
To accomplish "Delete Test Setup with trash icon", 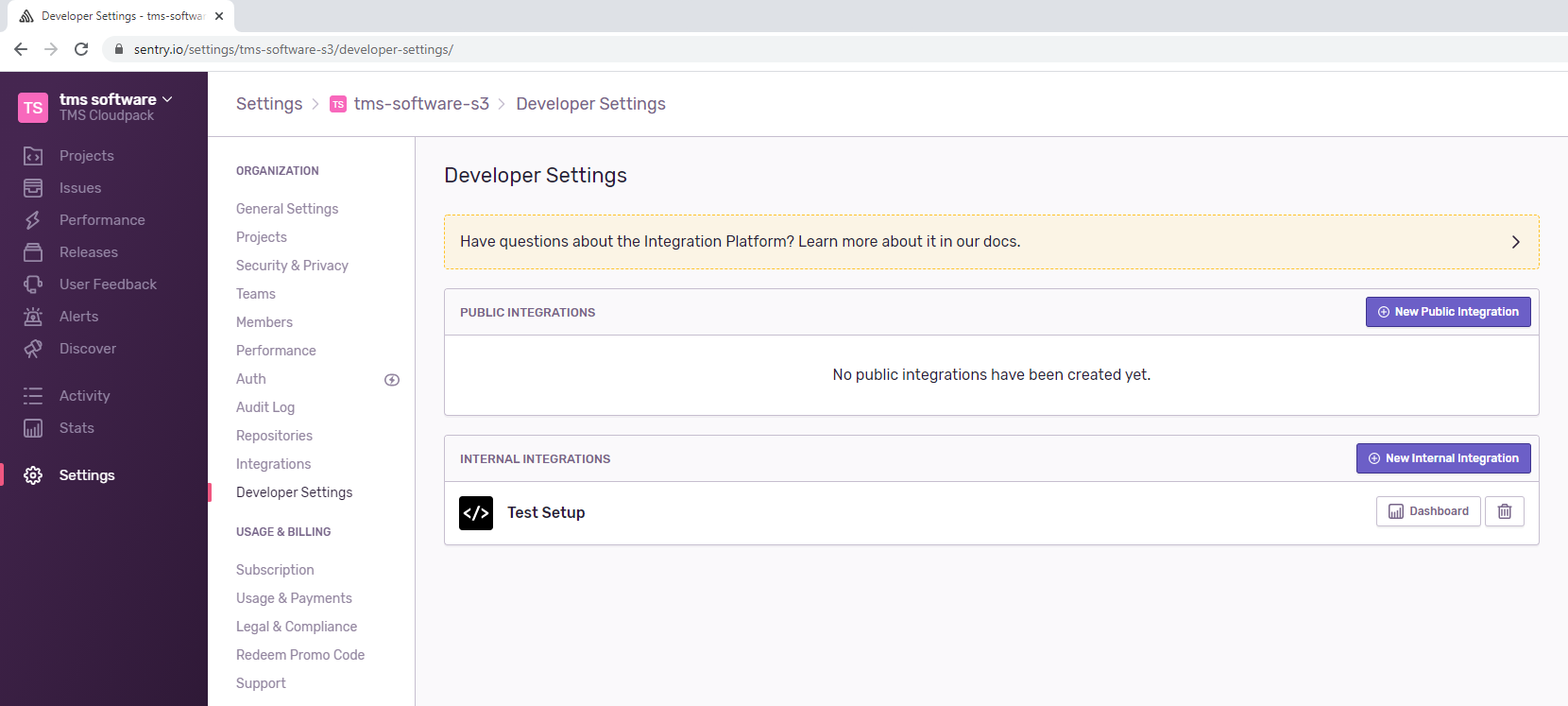I will coord(1504,511).
